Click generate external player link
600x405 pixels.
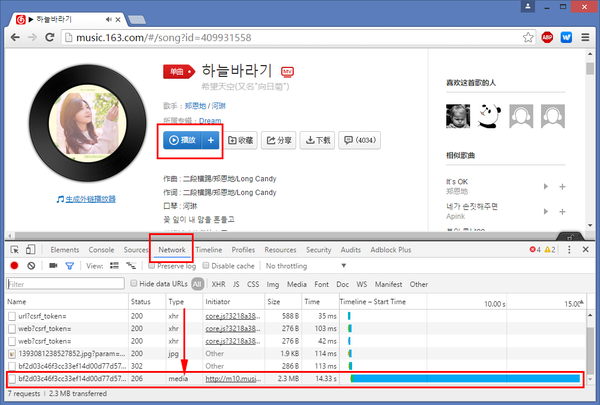click(90, 199)
